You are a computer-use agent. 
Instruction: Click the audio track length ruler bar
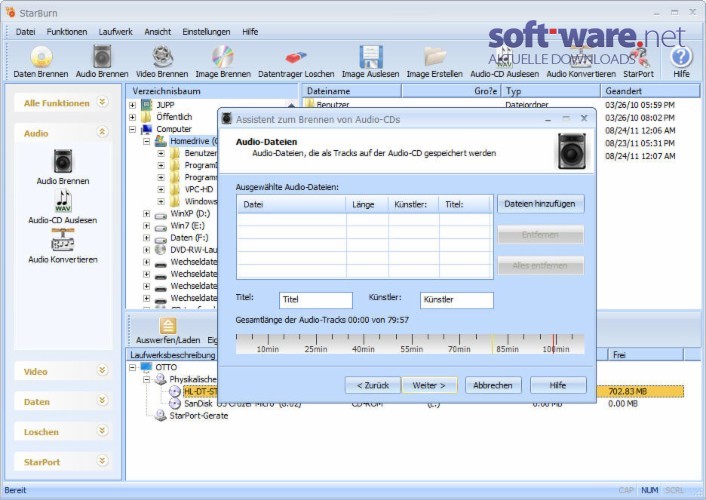(x=410, y=344)
